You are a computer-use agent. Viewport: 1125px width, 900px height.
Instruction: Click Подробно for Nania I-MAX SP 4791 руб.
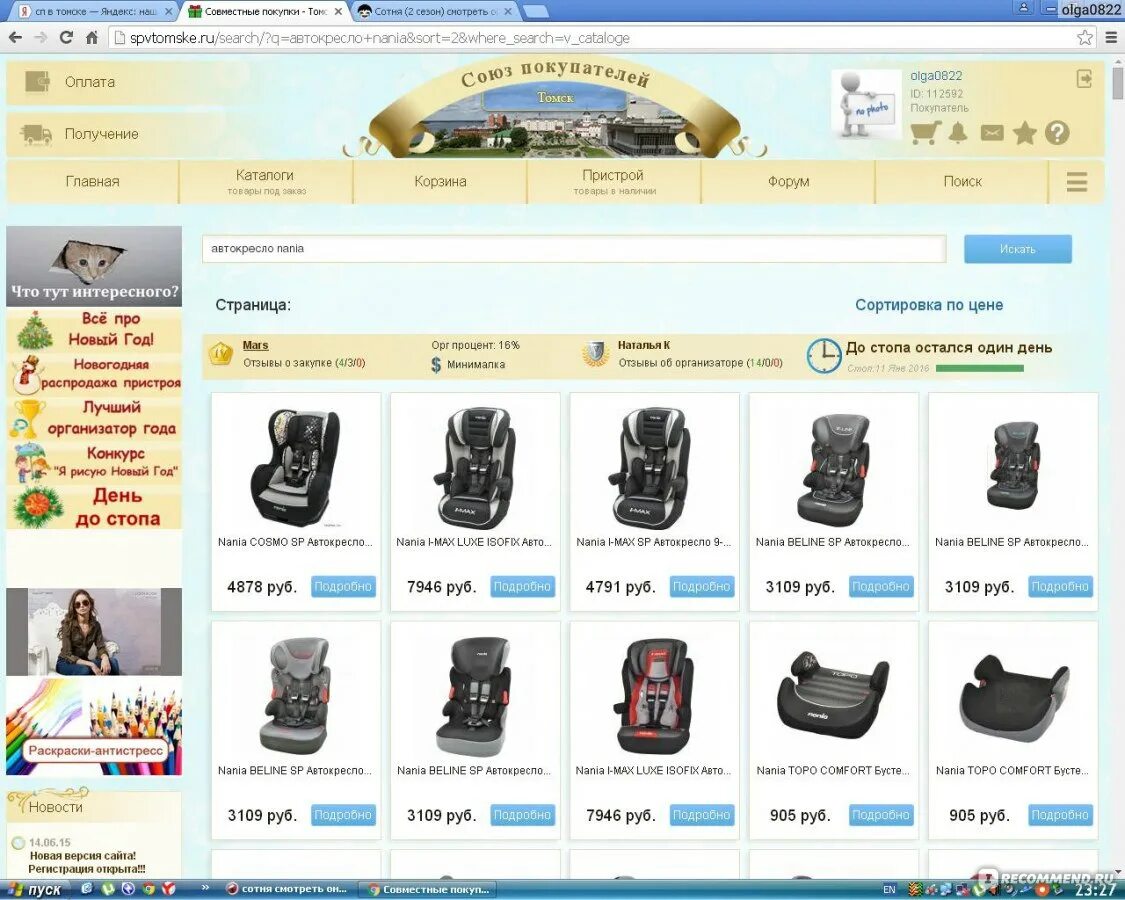[702, 586]
